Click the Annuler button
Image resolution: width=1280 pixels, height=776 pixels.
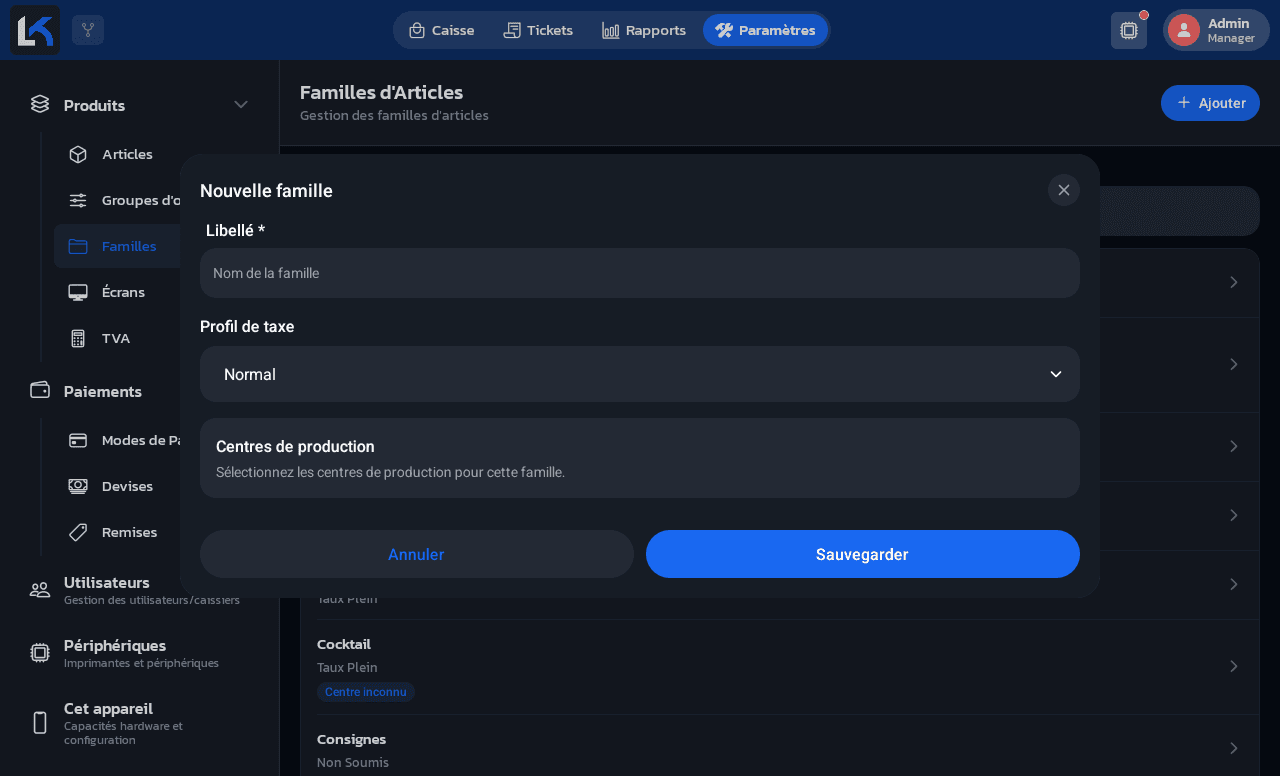click(417, 554)
